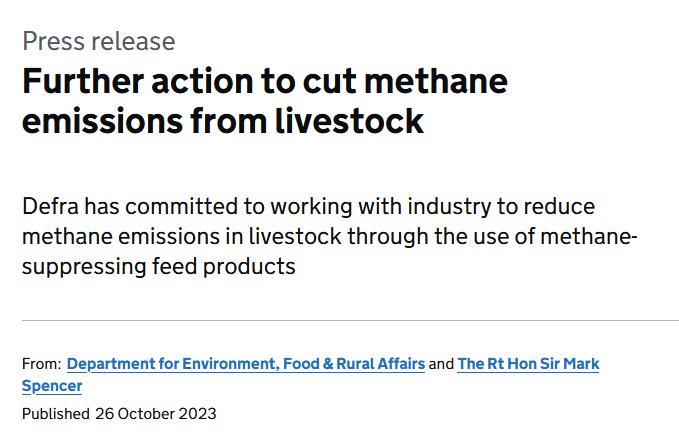Click the "Published" label
Screen dimensions: 679x443
55,413
